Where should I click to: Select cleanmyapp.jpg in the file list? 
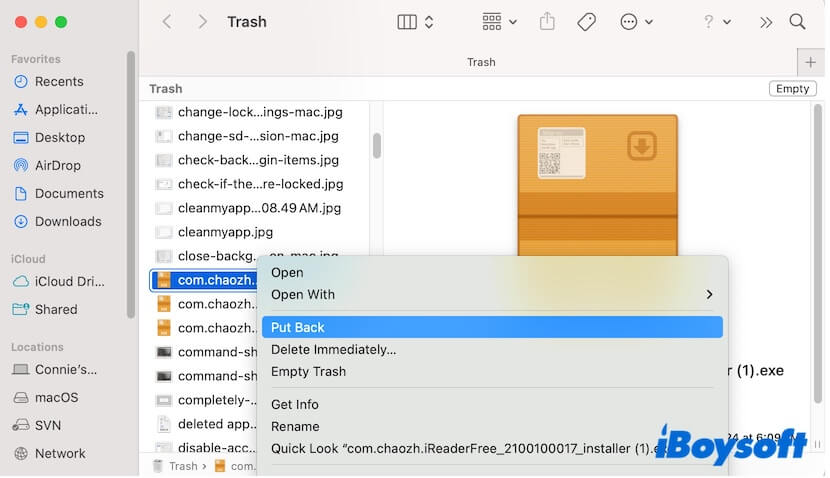[225, 232]
